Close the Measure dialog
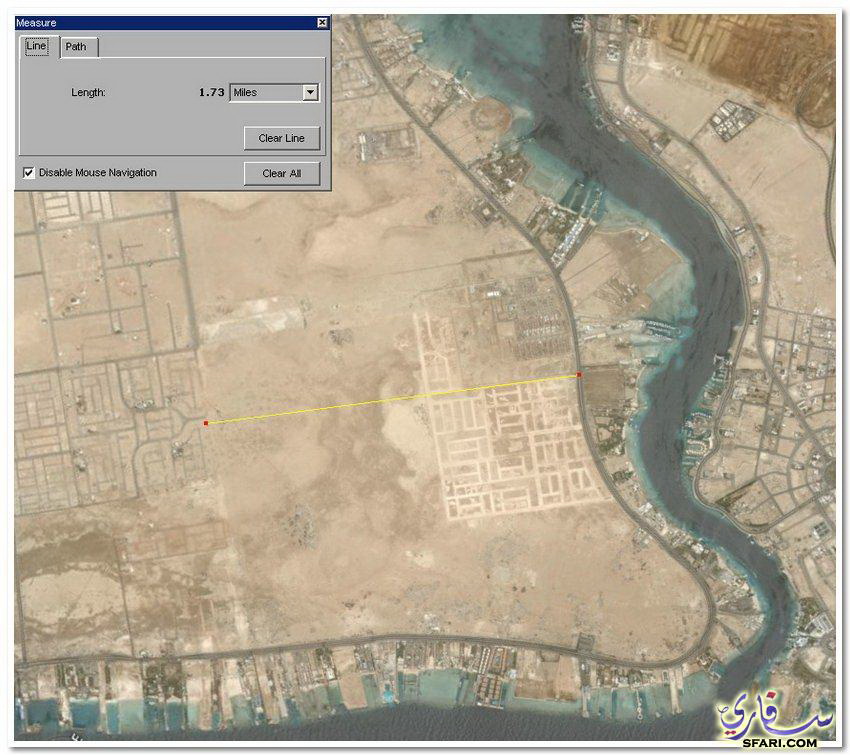 point(322,22)
